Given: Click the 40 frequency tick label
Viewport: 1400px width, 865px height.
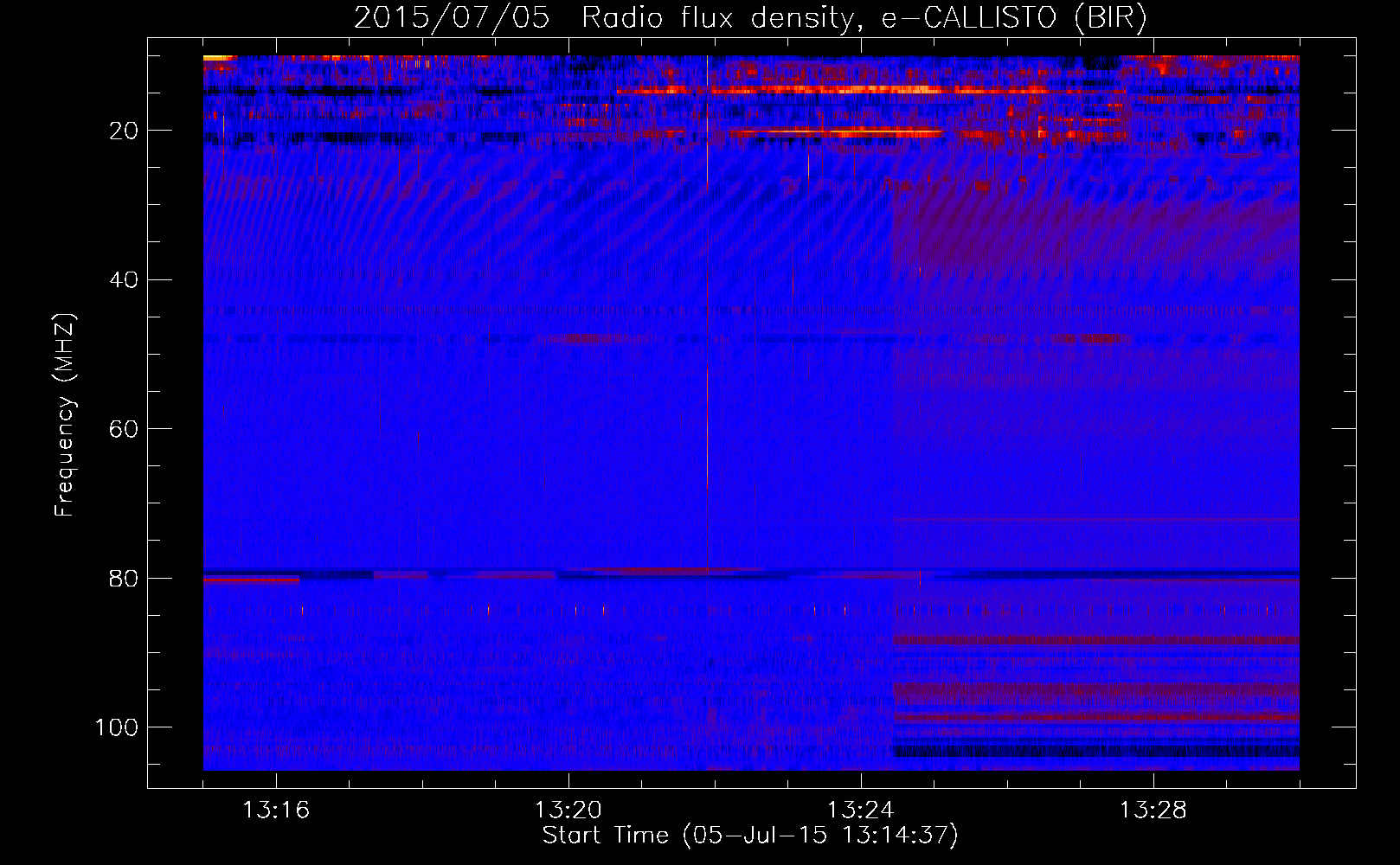Looking at the screenshot, I should coord(125,280).
